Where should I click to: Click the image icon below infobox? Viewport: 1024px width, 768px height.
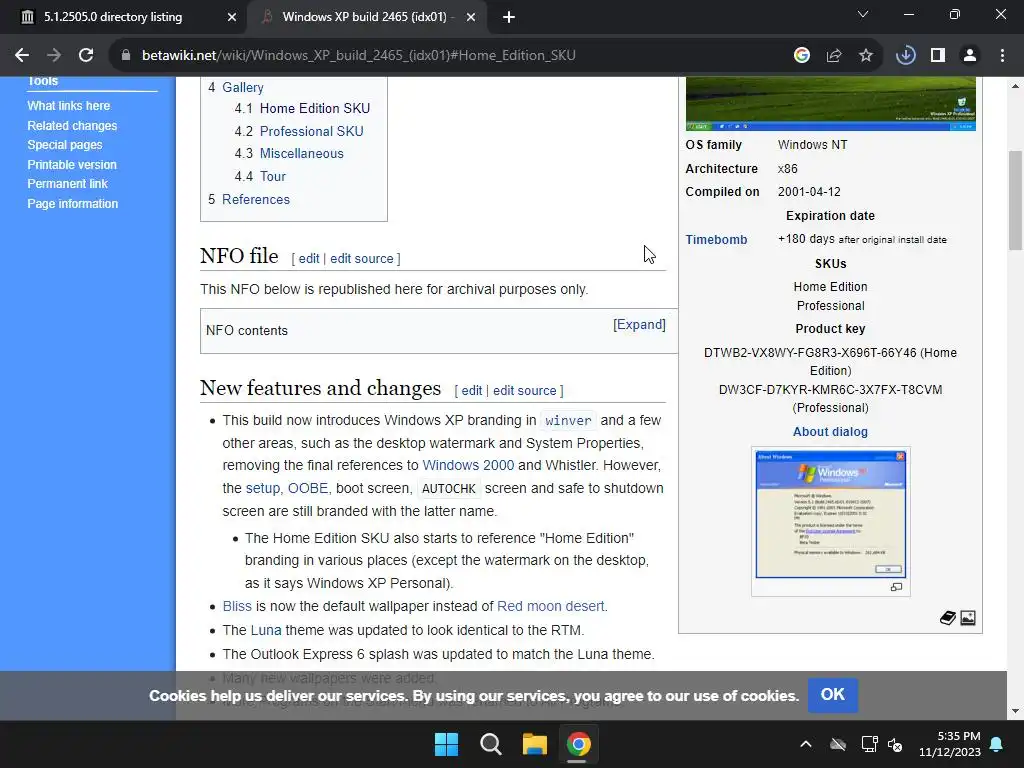click(x=968, y=618)
